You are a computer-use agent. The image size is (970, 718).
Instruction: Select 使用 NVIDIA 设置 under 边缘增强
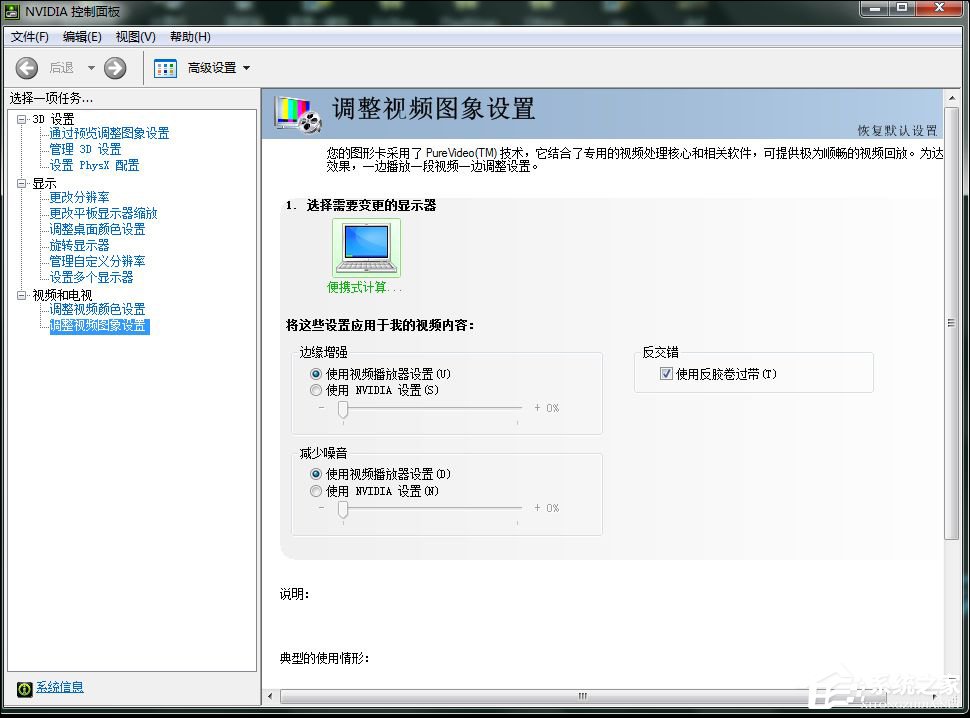coord(317,390)
